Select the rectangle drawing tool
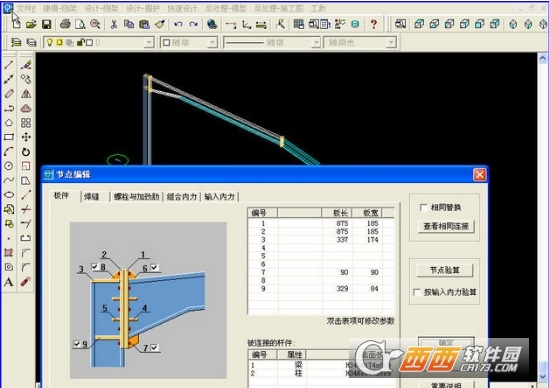Viewport: 549px width, 388px height. click(x=9, y=137)
